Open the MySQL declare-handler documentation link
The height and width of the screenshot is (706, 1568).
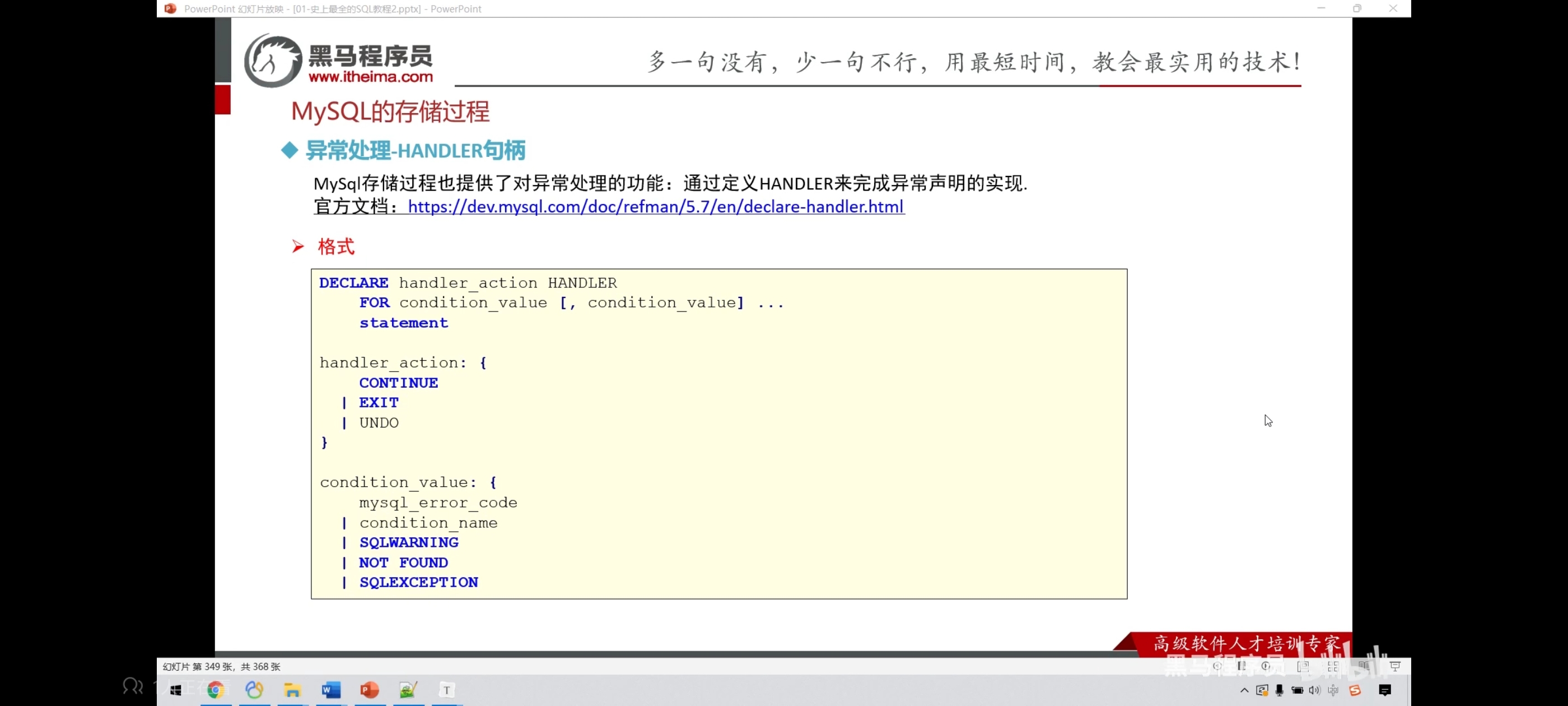click(x=656, y=207)
